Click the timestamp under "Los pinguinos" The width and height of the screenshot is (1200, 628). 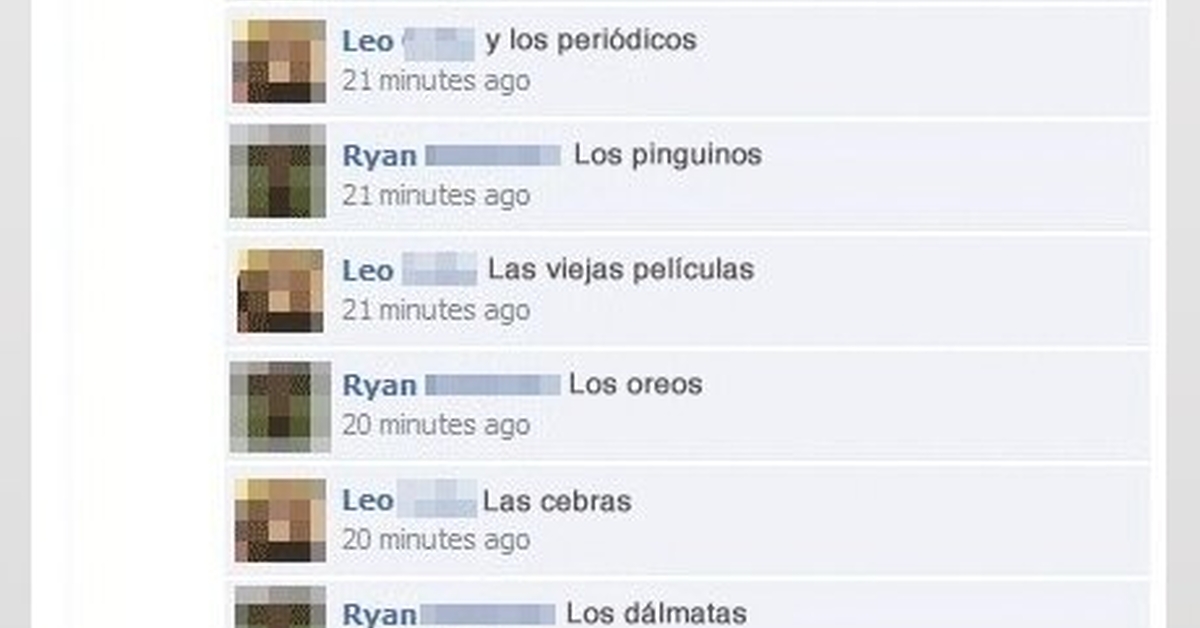tap(436, 195)
